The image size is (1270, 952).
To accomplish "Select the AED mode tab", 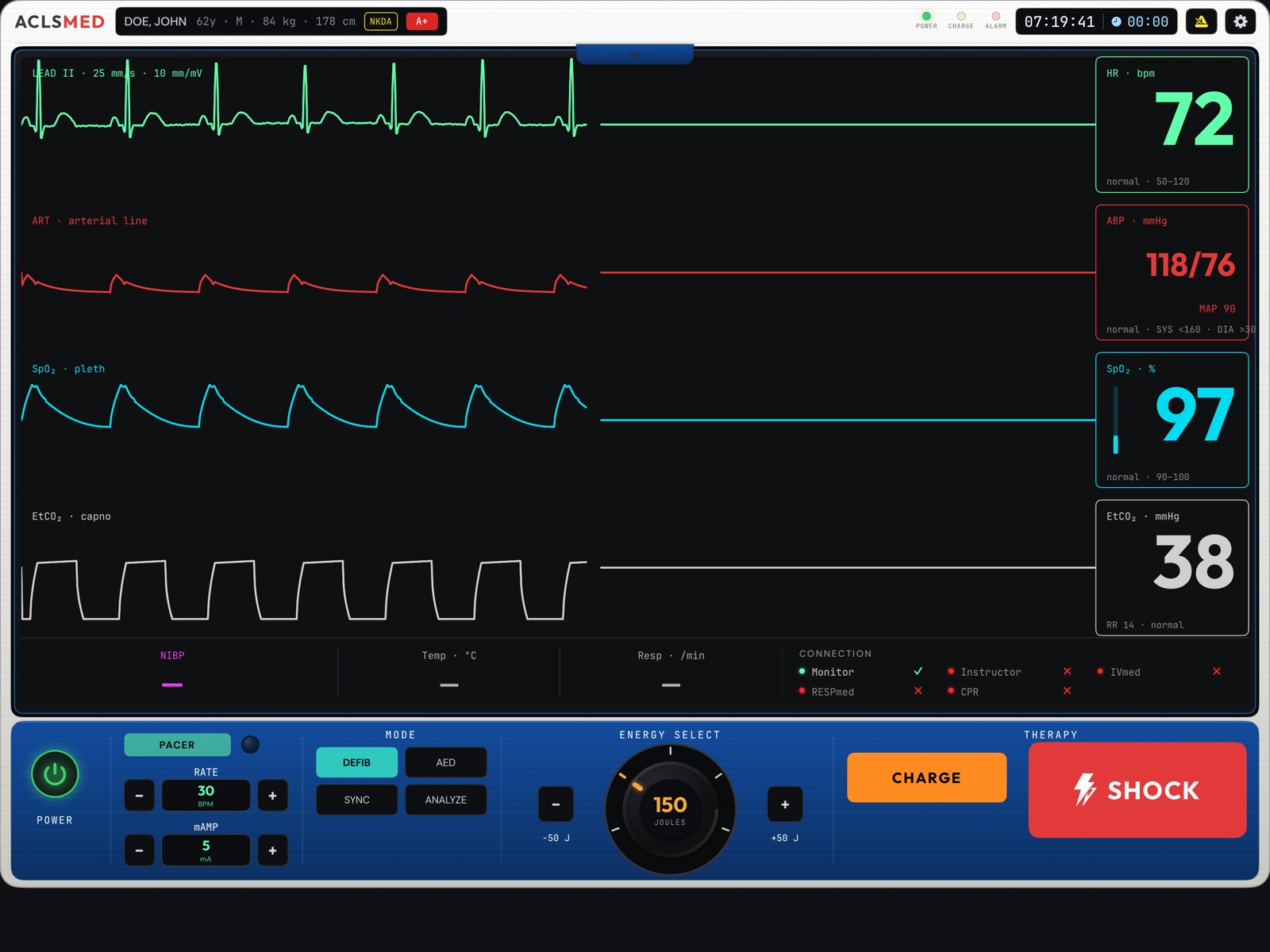I will pos(445,762).
